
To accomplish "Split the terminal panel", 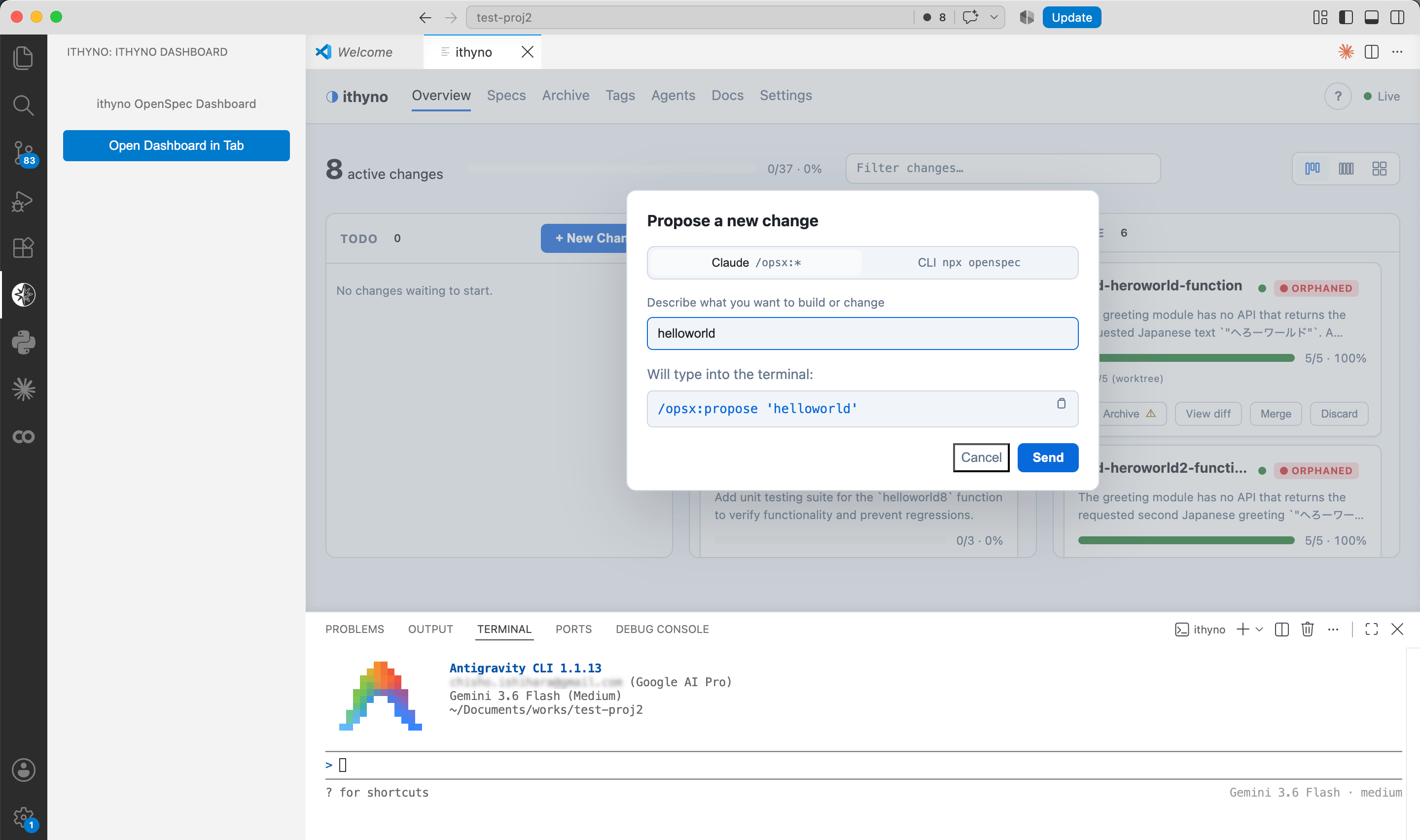I will pos(1281,630).
